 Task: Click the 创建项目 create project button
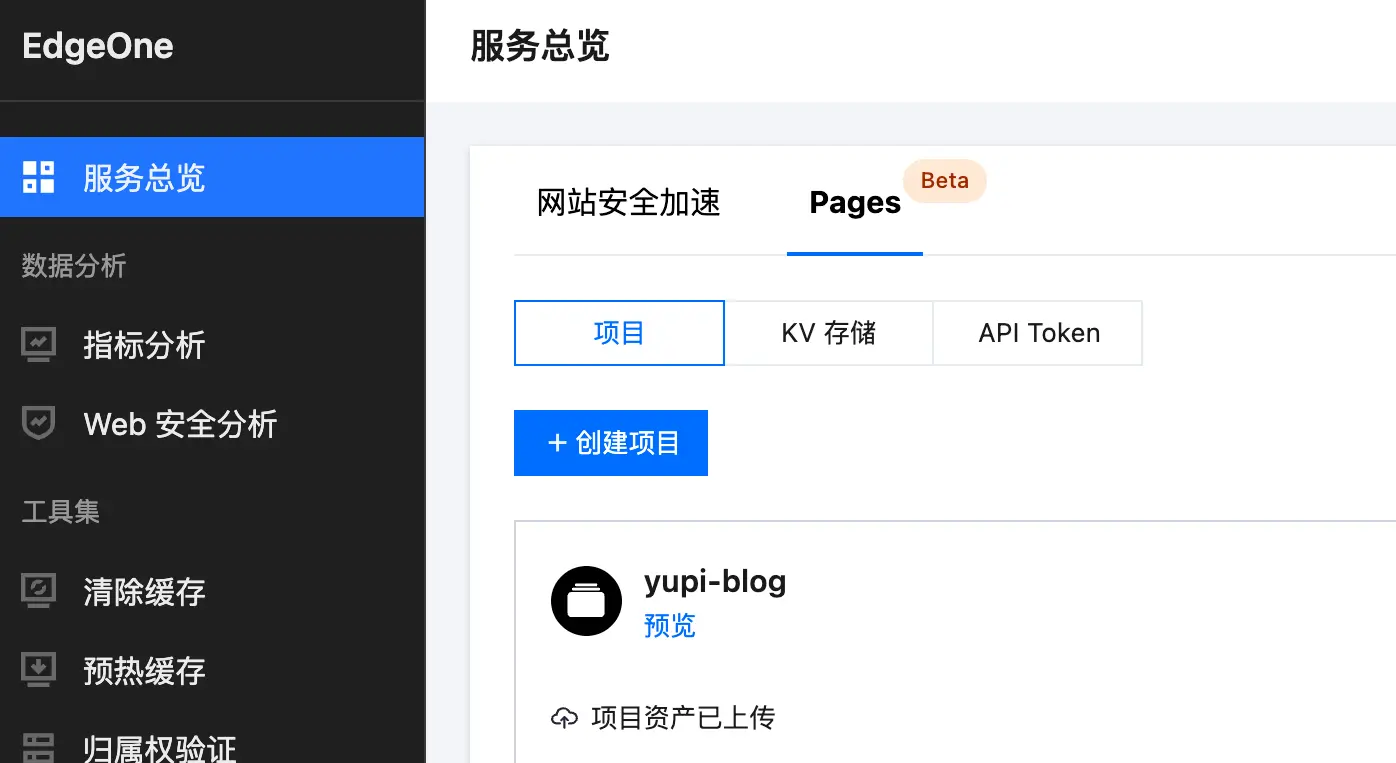click(x=610, y=443)
